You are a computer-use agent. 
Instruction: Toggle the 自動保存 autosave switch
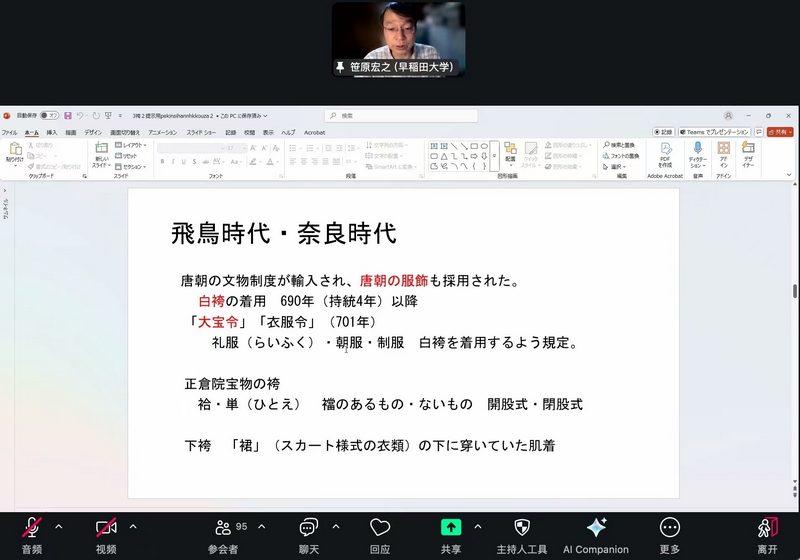[49, 115]
